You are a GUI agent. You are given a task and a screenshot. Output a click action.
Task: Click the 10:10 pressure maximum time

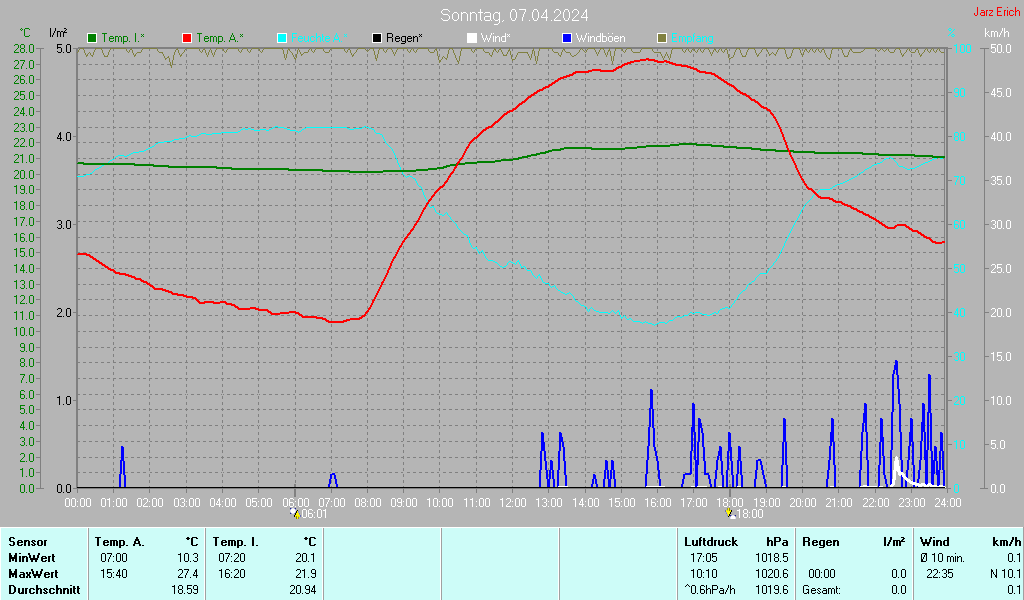click(x=703, y=574)
